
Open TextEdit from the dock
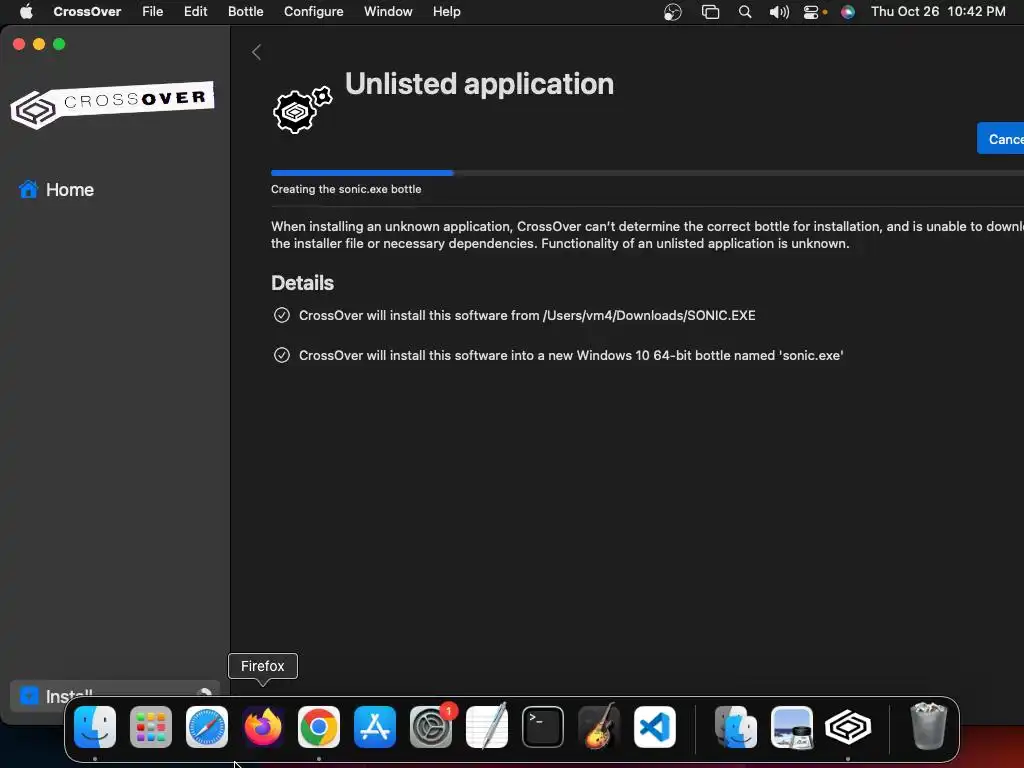pos(487,727)
